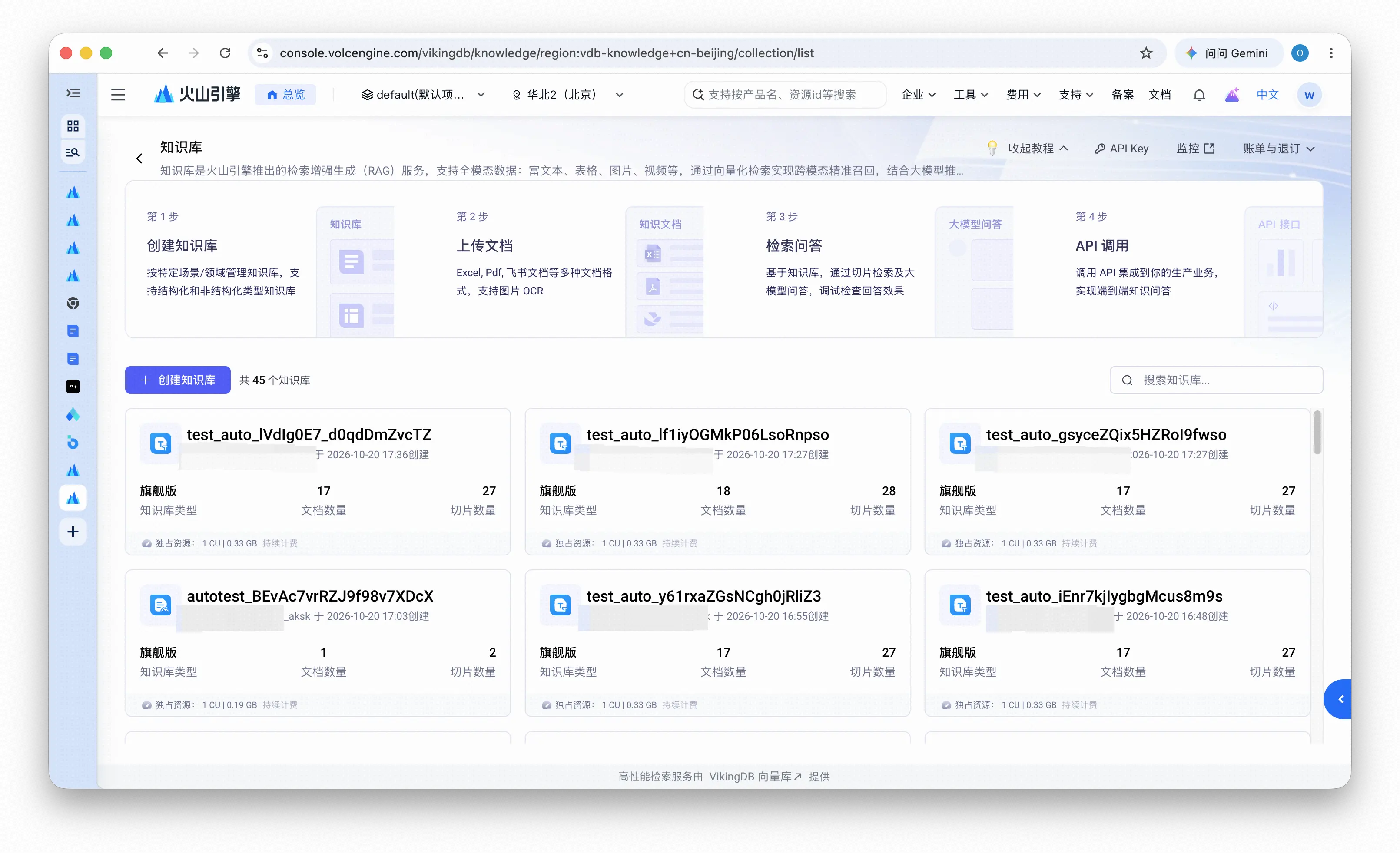Viewport: 1400px width, 853px height.
Task: Click the knowledge list vertical scrollbar
Action: point(1317,433)
